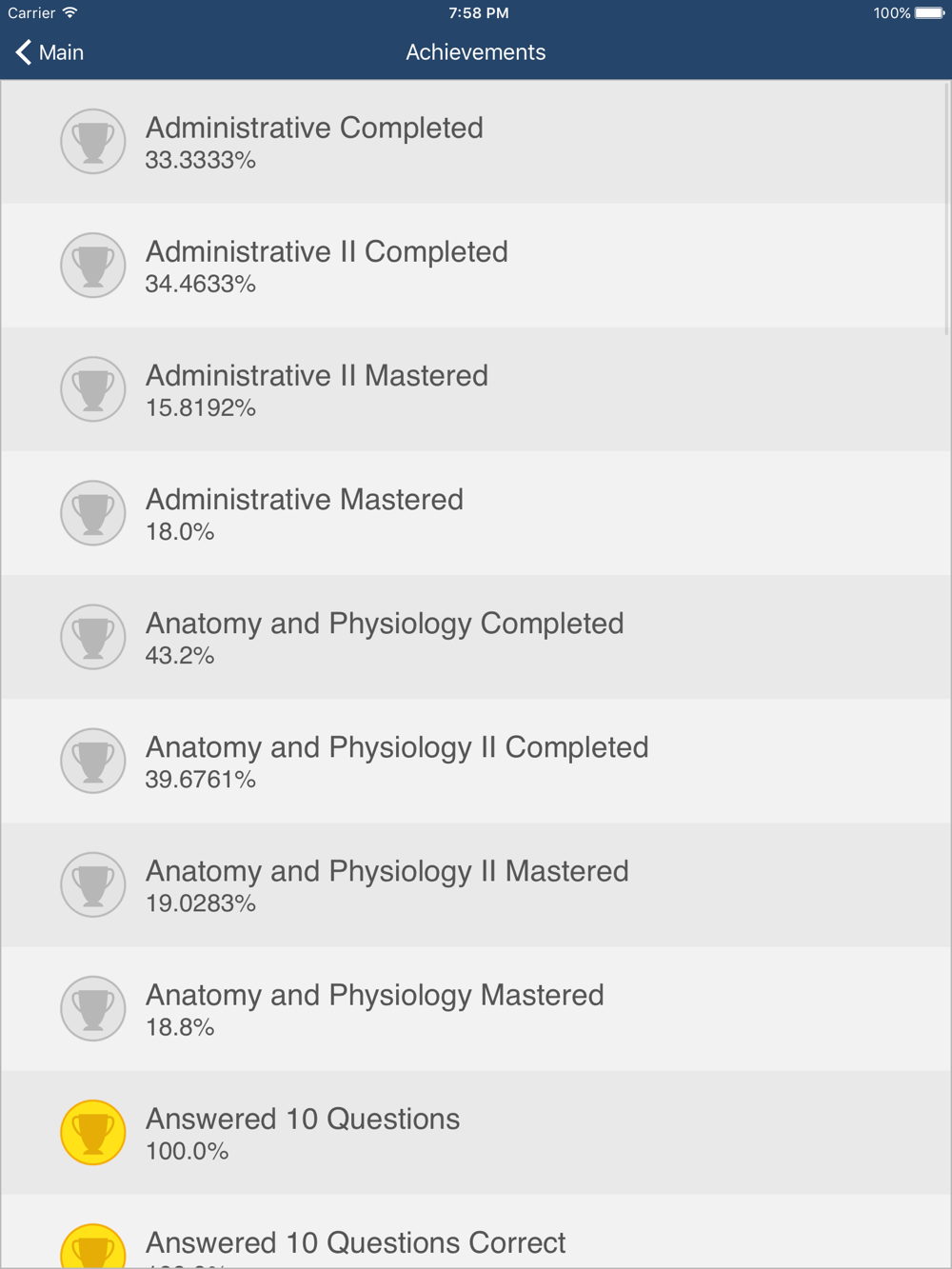Tap the gold Answered 10 Questions trophy
The image size is (952, 1269).
93,1132
